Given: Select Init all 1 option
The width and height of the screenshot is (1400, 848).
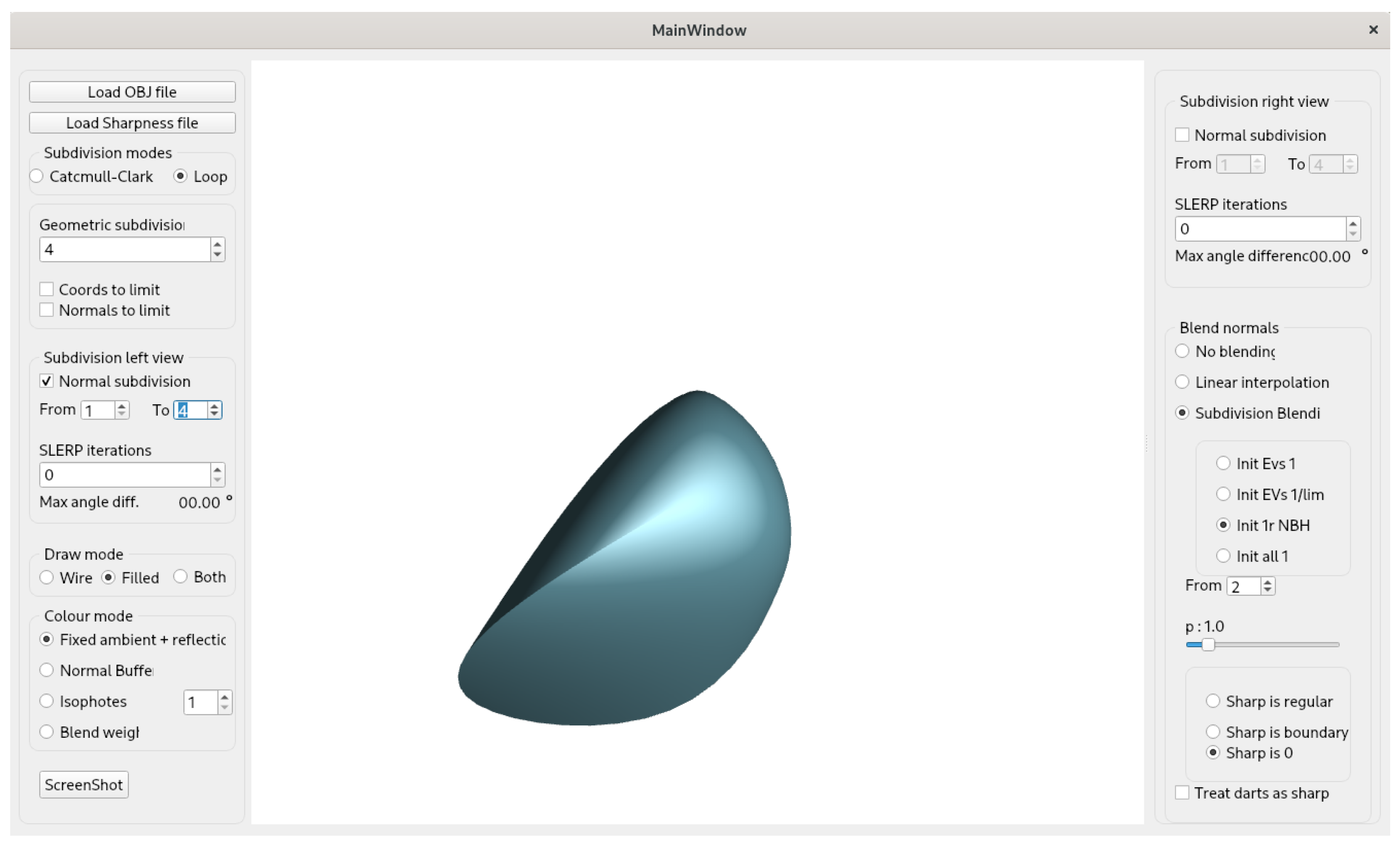Looking at the screenshot, I should (x=1223, y=556).
